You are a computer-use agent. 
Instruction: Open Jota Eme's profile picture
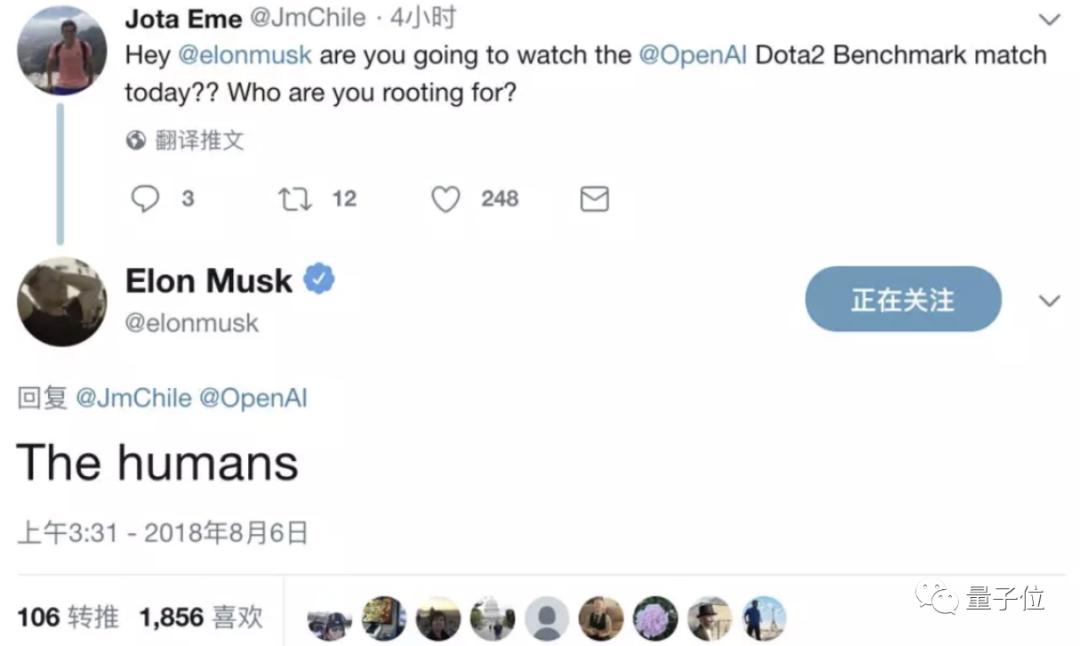(62, 50)
